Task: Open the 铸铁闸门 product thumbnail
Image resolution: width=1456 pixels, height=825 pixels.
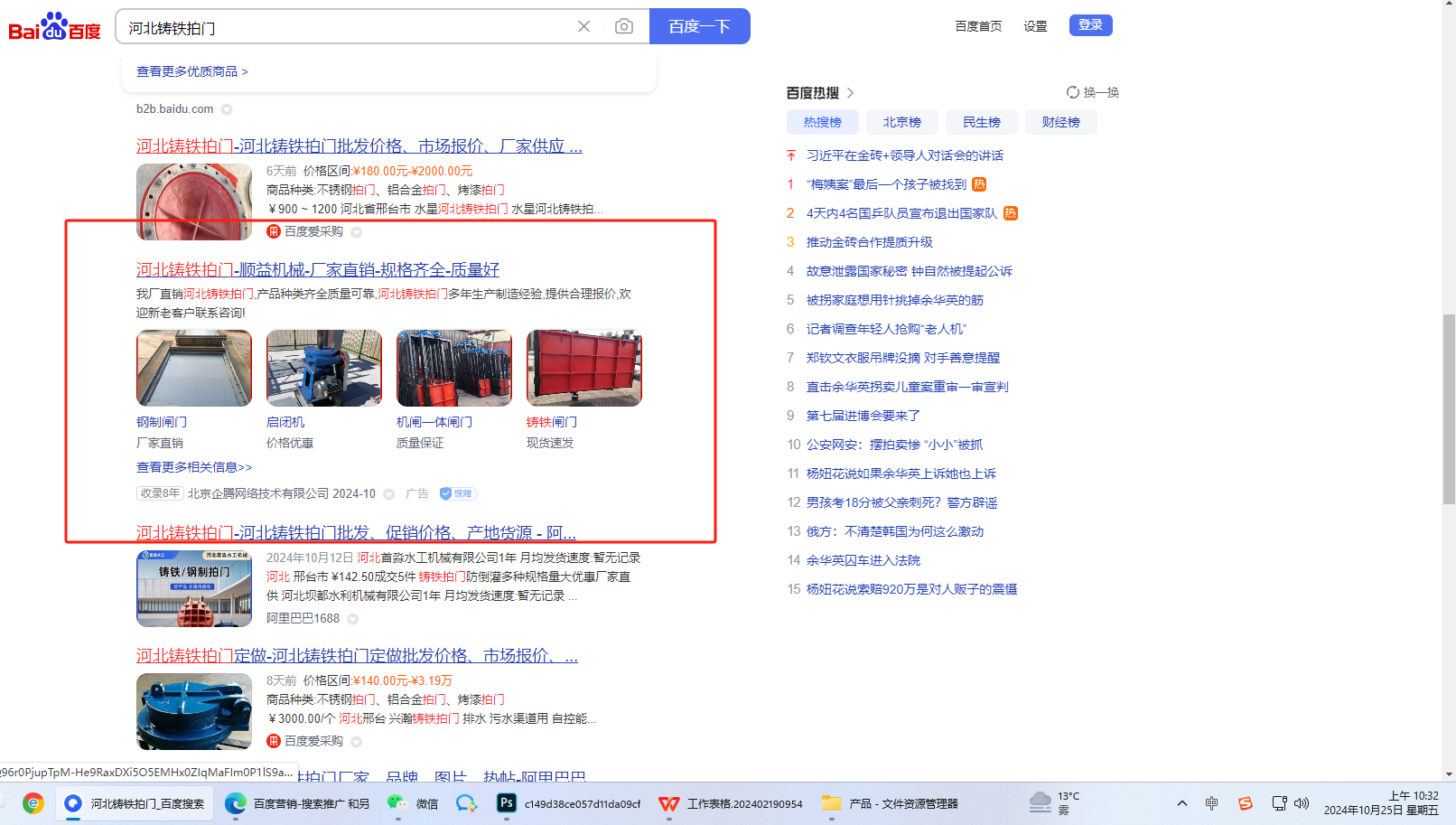Action: [x=584, y=368]
